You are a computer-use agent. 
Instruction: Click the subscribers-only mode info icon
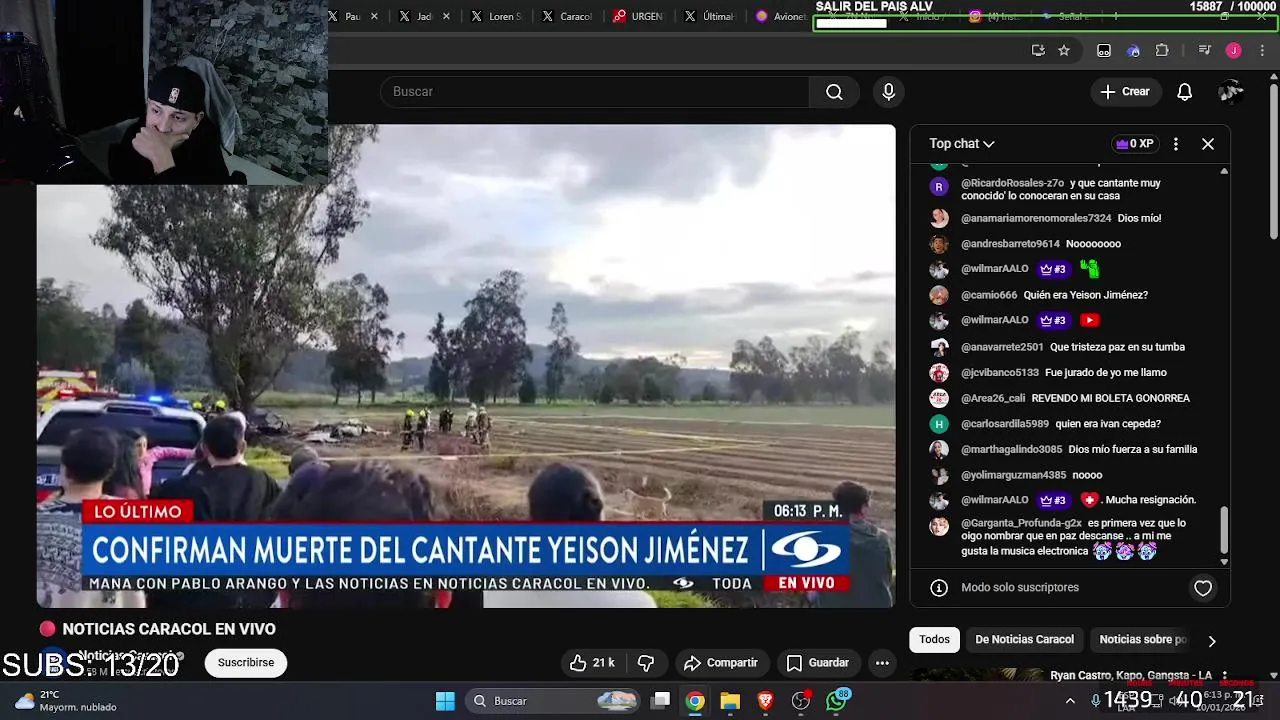pos(939,588)
